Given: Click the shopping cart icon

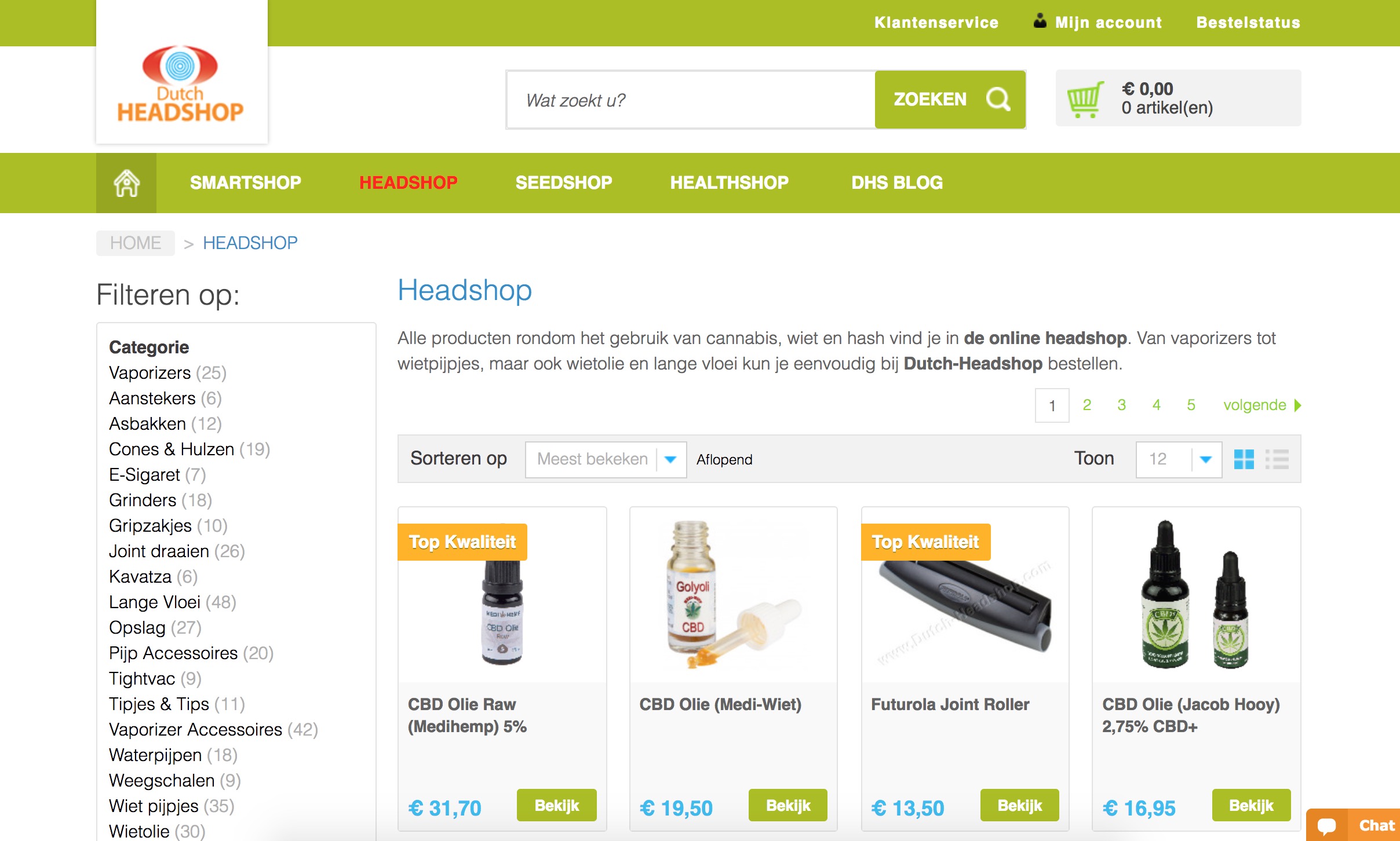Looking at the screenshot, I should point(1085,99).
